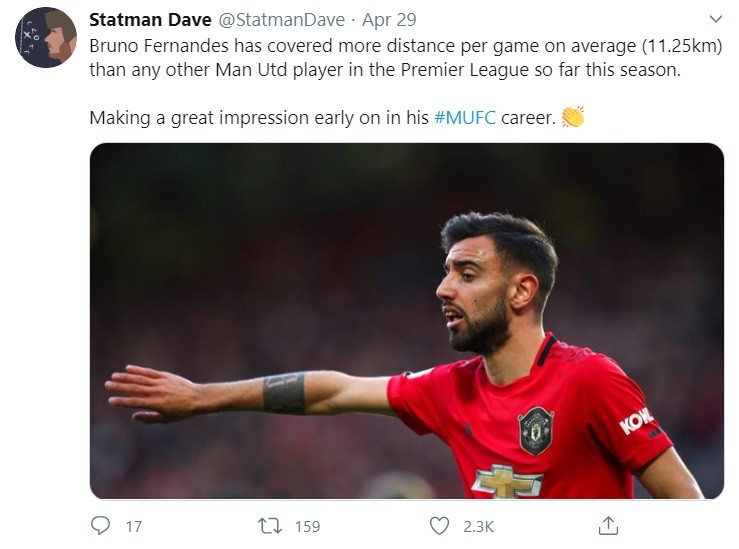The width and height of the screenshot is (739, 549).
Task: Open the Statman Dave display name link
Action: (149, 20)
